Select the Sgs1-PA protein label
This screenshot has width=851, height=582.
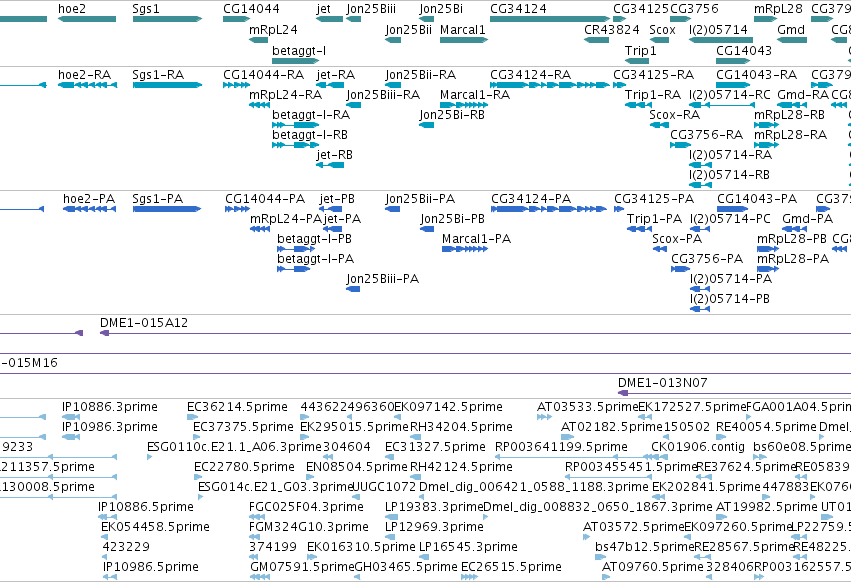[x=157, y=199]
